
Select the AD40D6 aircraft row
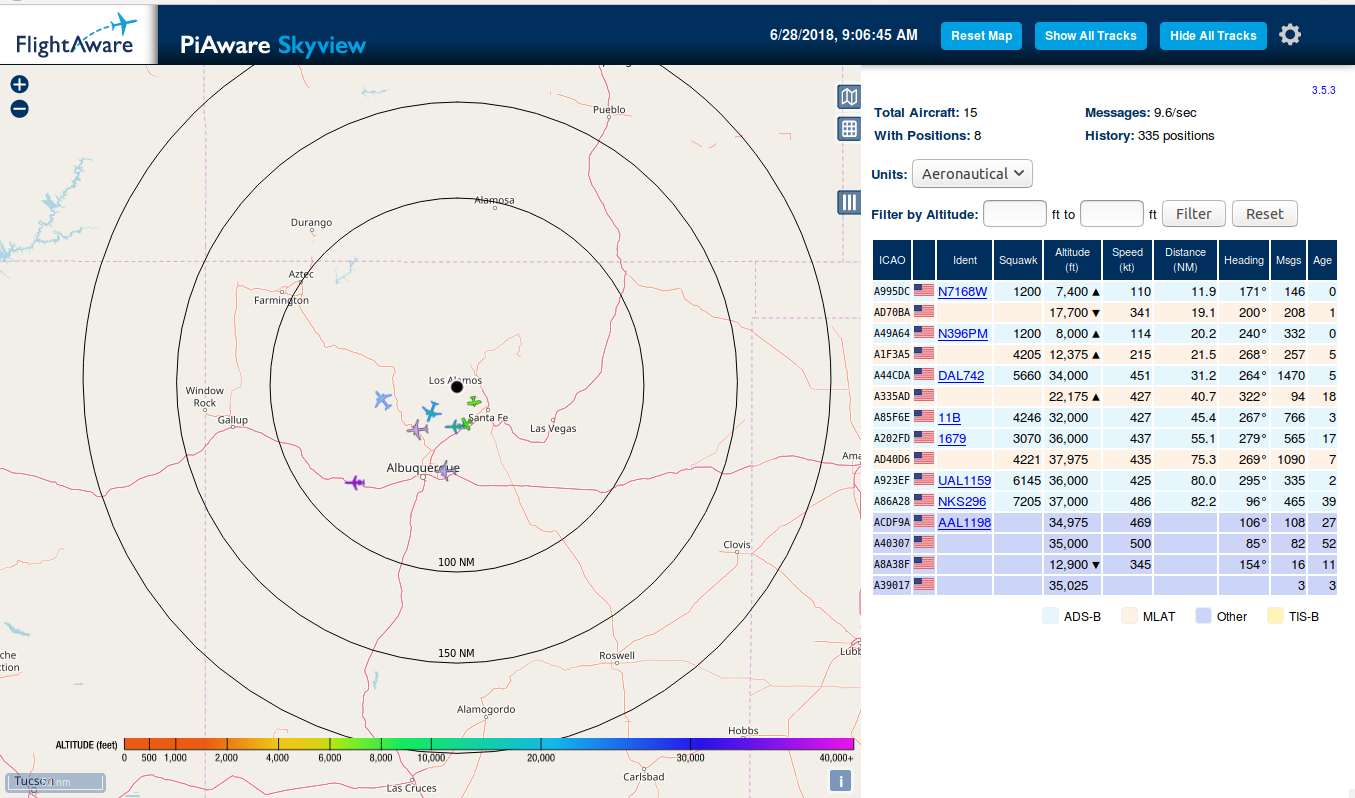click(x=1105, y=459)
